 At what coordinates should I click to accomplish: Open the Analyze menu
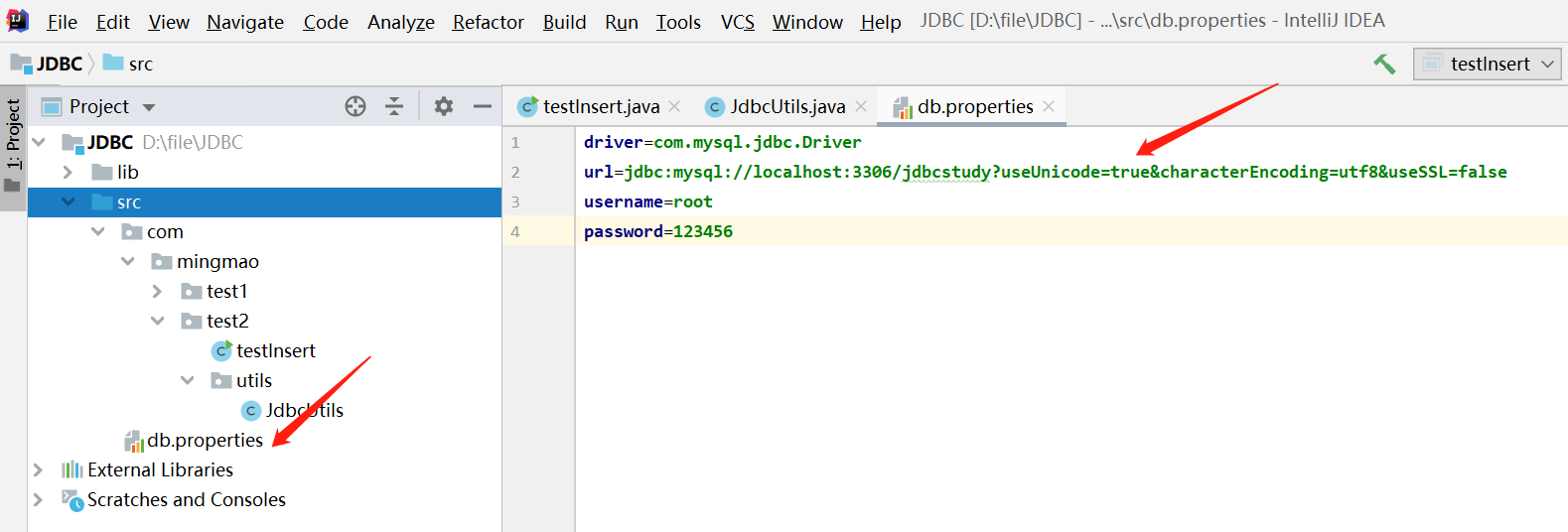click(401, 22)
